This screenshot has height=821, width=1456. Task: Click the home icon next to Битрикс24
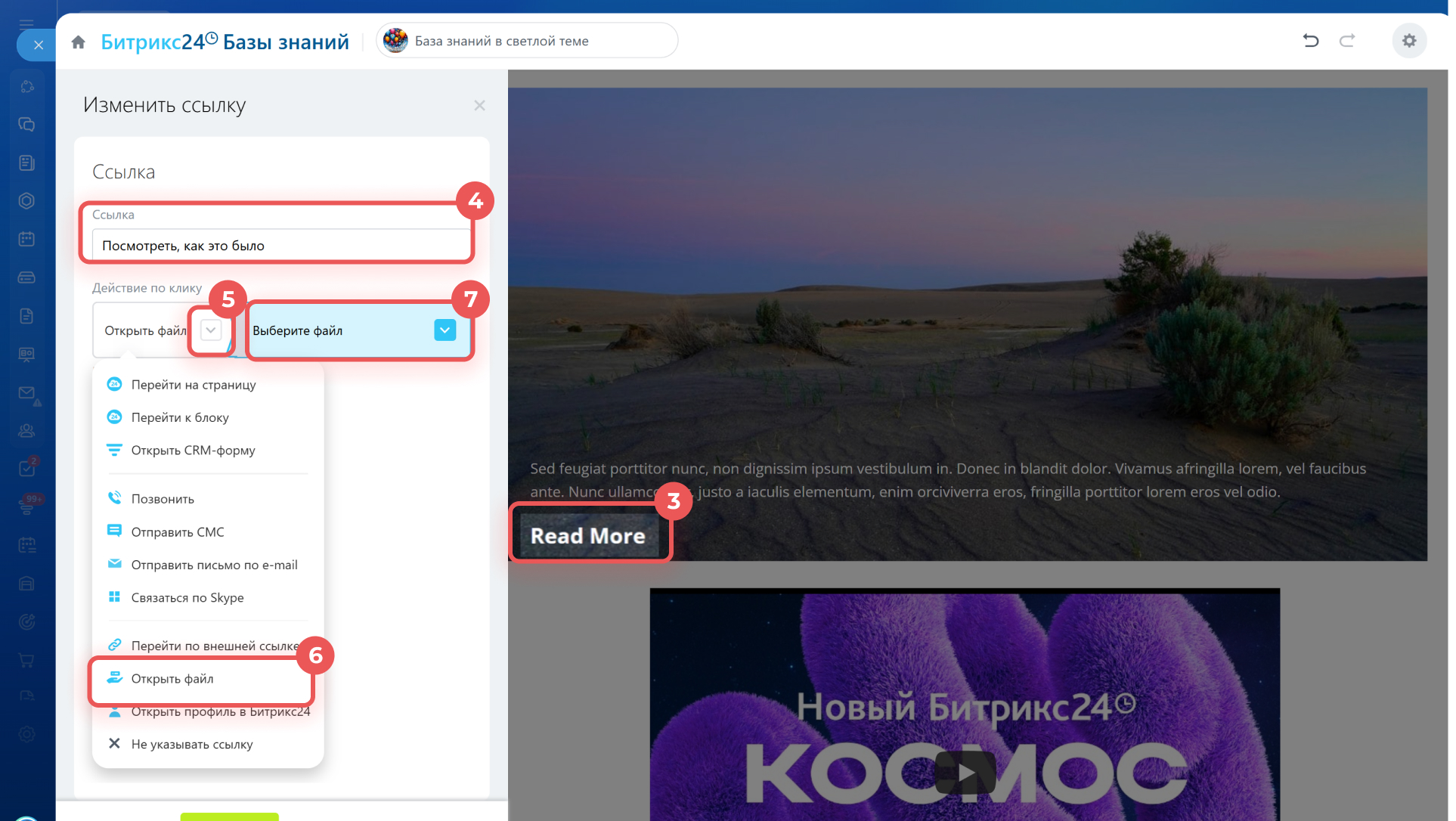pos(78,42)
